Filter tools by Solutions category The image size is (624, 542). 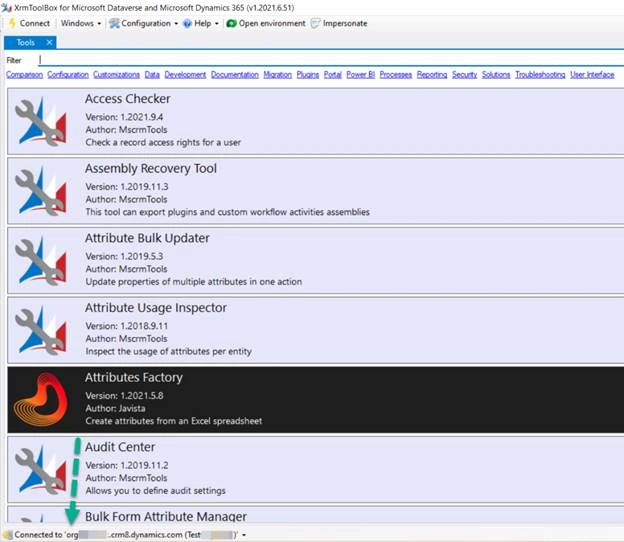[x=496, y=75]
